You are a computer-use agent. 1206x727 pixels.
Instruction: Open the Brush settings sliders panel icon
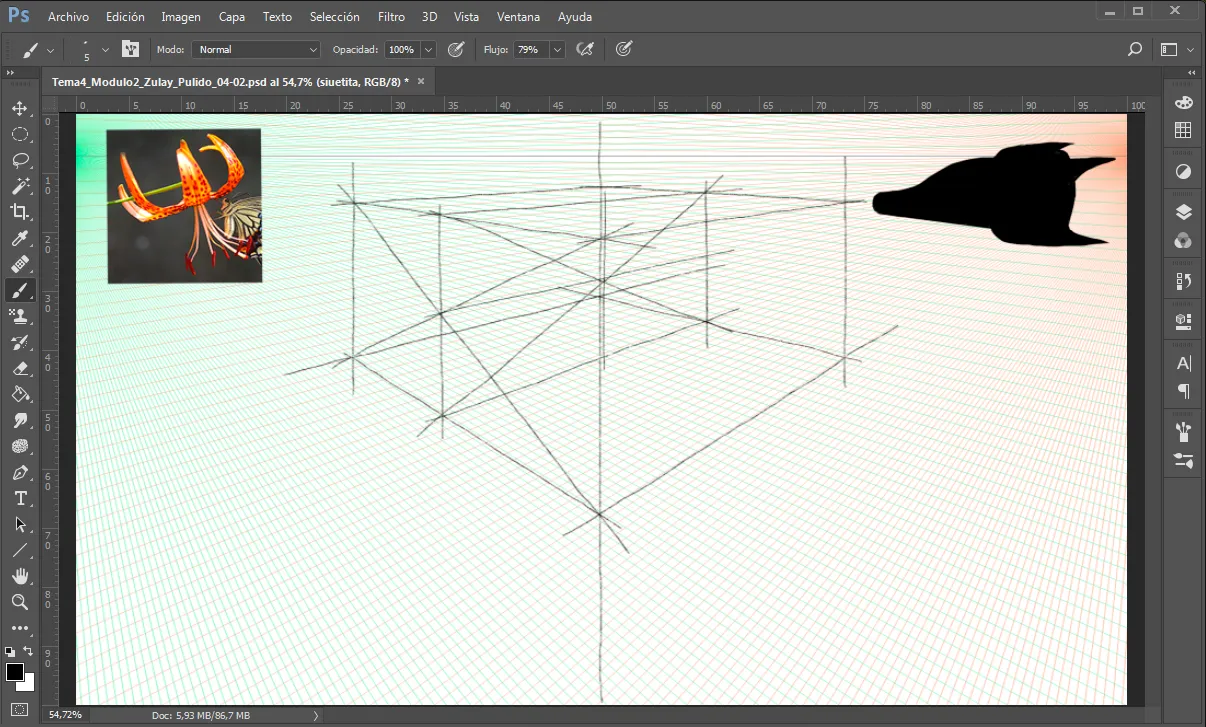pos(1183,460)
